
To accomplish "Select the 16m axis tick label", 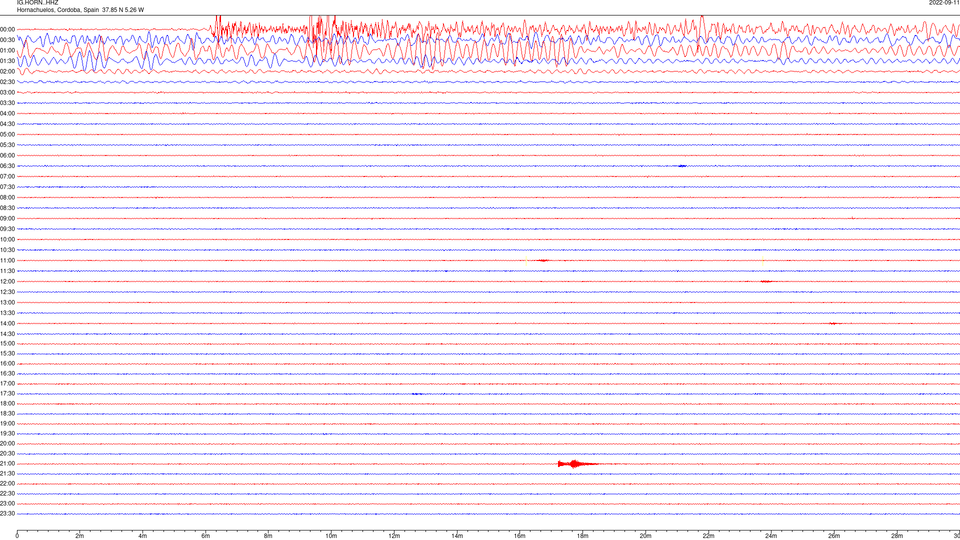I will click(x=520, y=536).
